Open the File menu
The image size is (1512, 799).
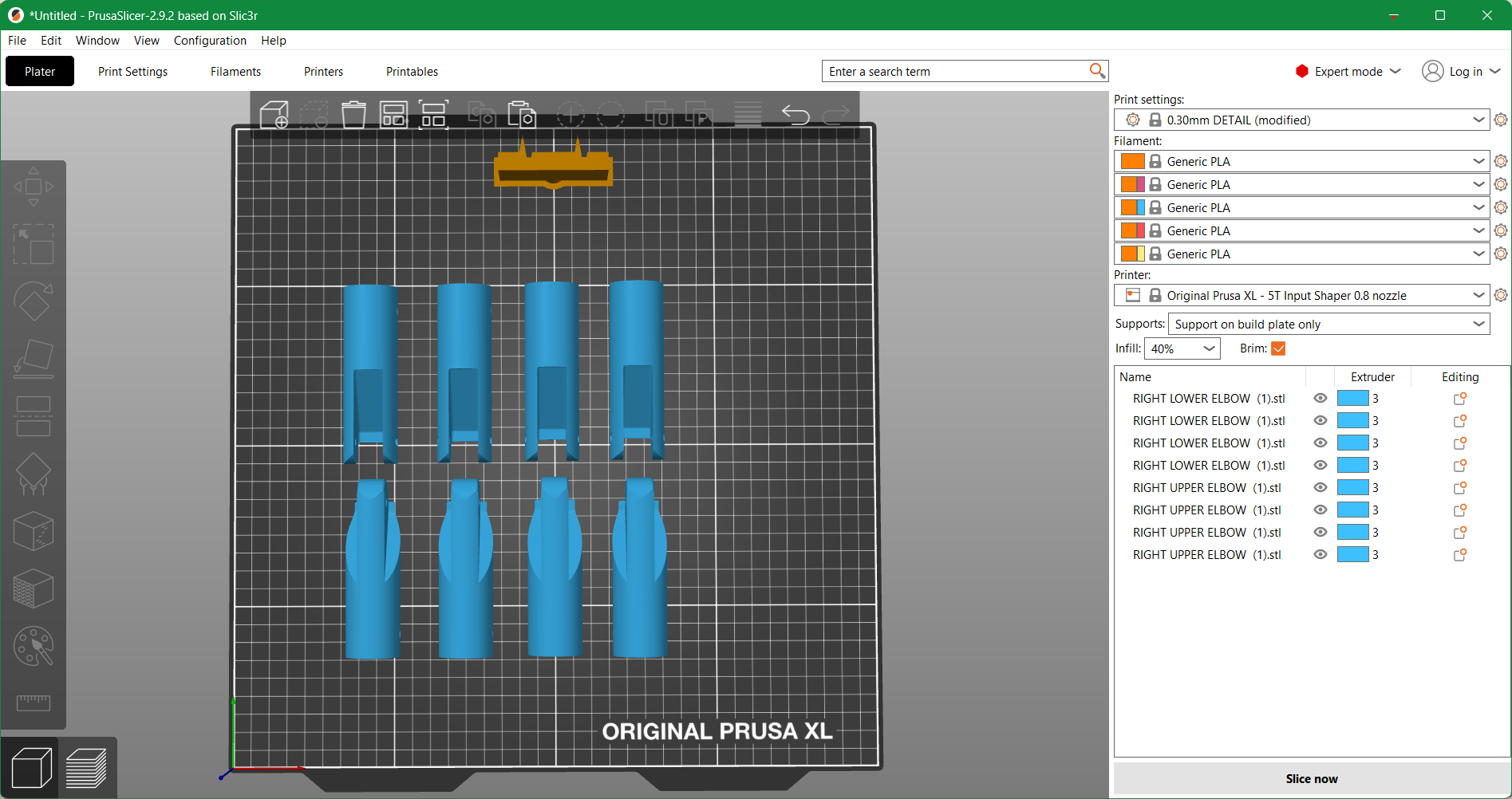click(x=17, y=41)
